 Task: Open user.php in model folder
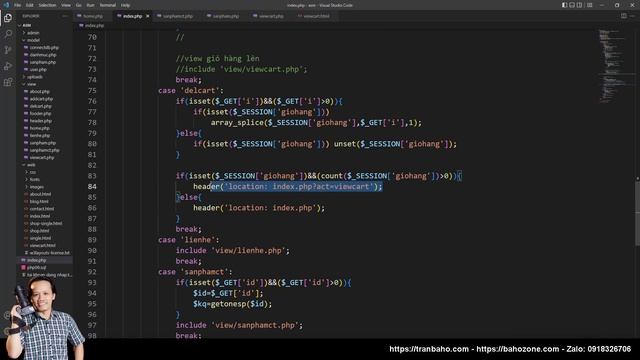point(38,69)
